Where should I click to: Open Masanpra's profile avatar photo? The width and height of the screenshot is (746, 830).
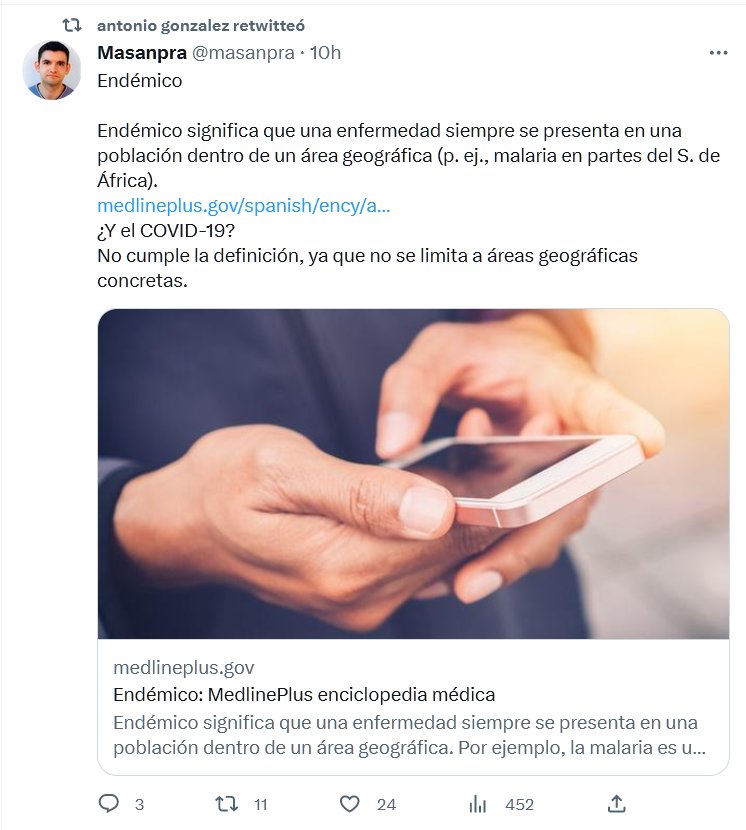[51, 70]
